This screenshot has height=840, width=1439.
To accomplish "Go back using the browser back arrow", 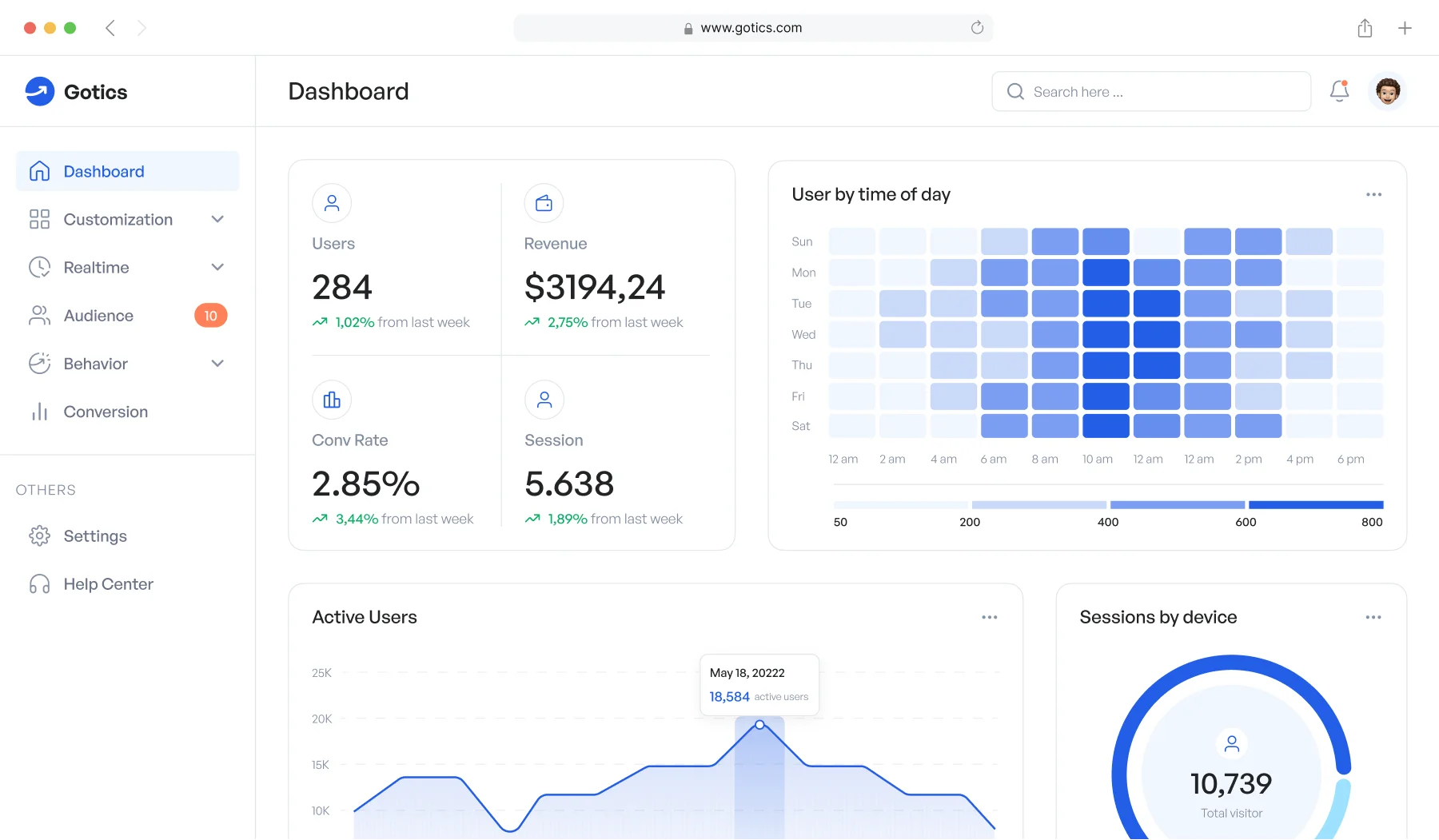I will [110, 29].
